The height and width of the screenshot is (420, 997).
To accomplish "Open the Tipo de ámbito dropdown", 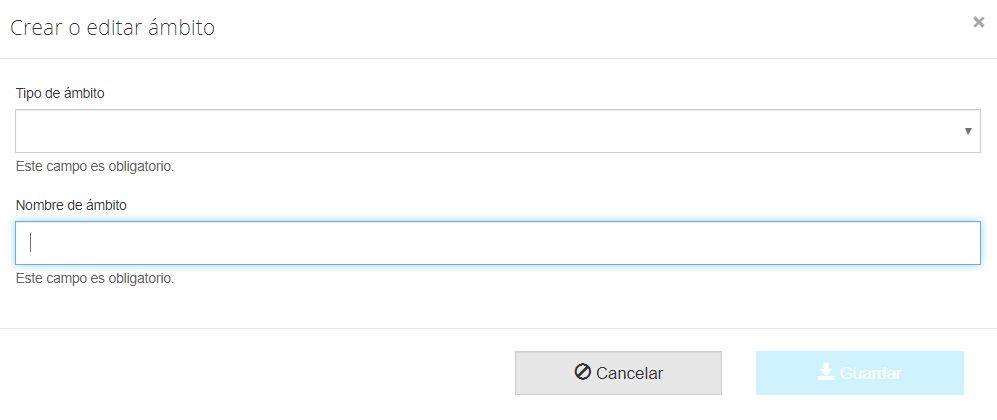I will click(x=497, y=131).
